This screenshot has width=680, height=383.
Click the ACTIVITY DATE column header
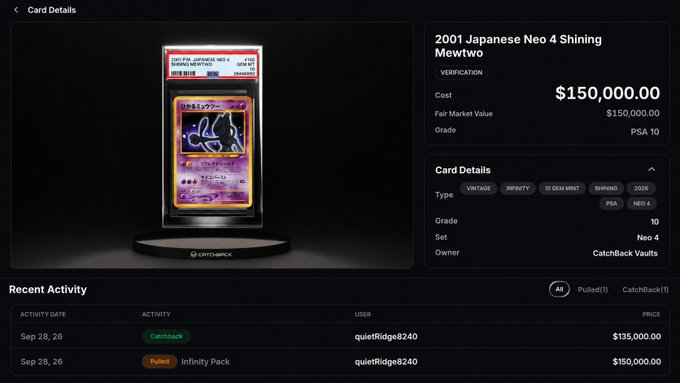point(43,314)
